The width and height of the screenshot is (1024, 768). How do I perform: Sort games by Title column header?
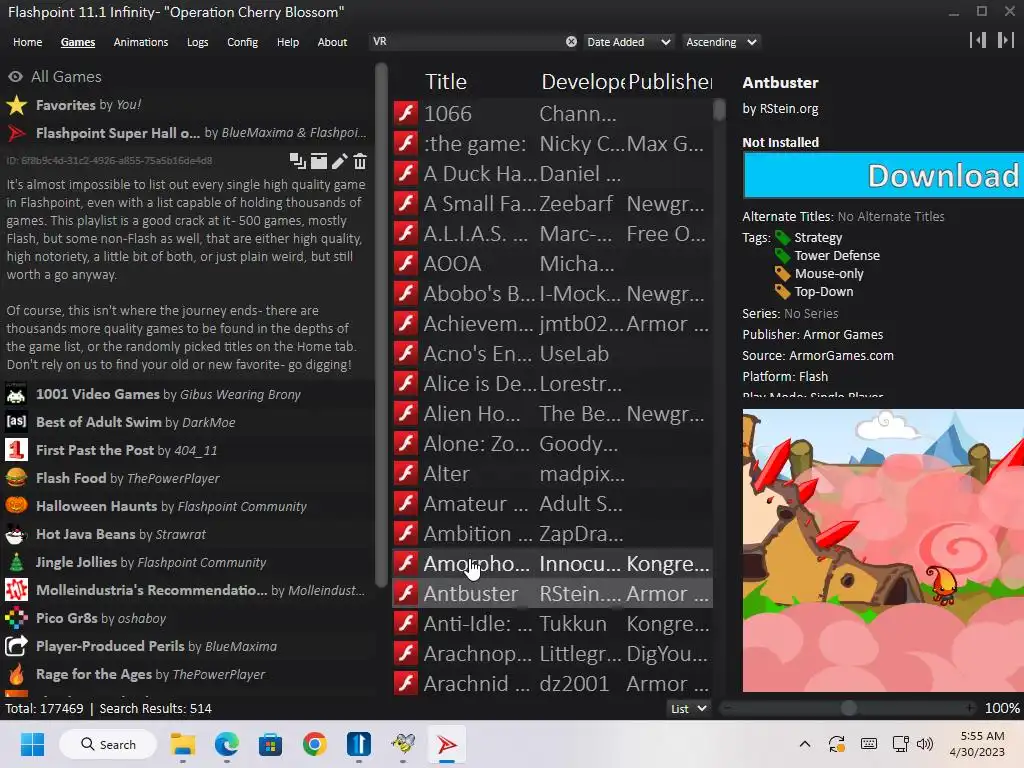(446, 82)
